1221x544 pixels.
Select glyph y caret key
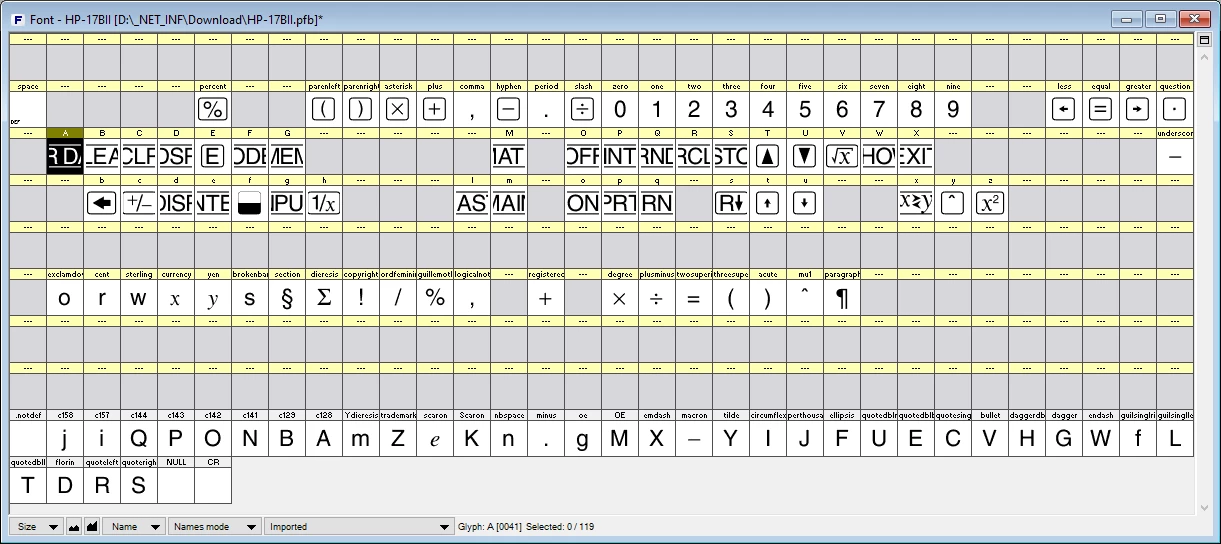pyautogui.click(x=953, y=203)
